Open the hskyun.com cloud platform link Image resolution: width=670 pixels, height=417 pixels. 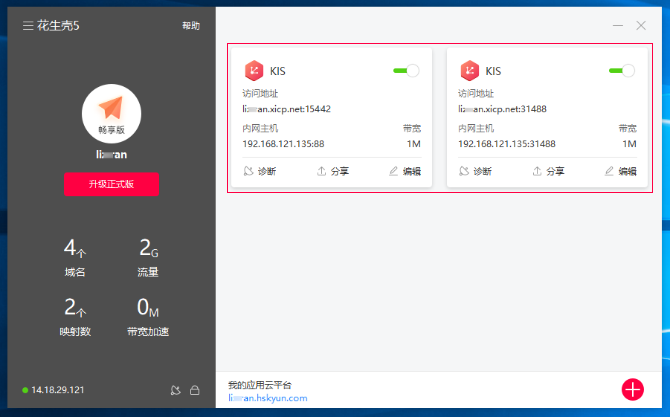click(268, 398)
